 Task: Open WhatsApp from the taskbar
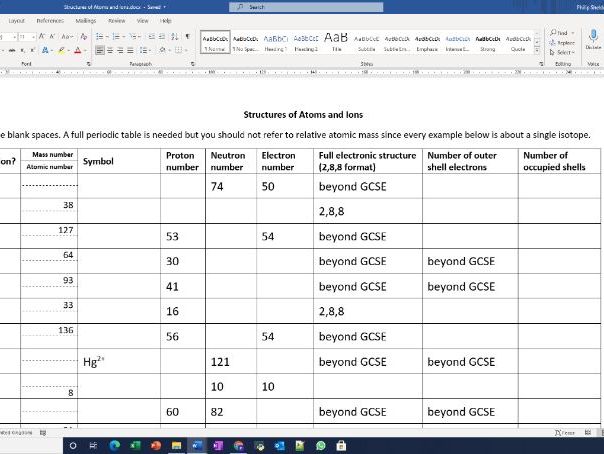tap(321, 446)
